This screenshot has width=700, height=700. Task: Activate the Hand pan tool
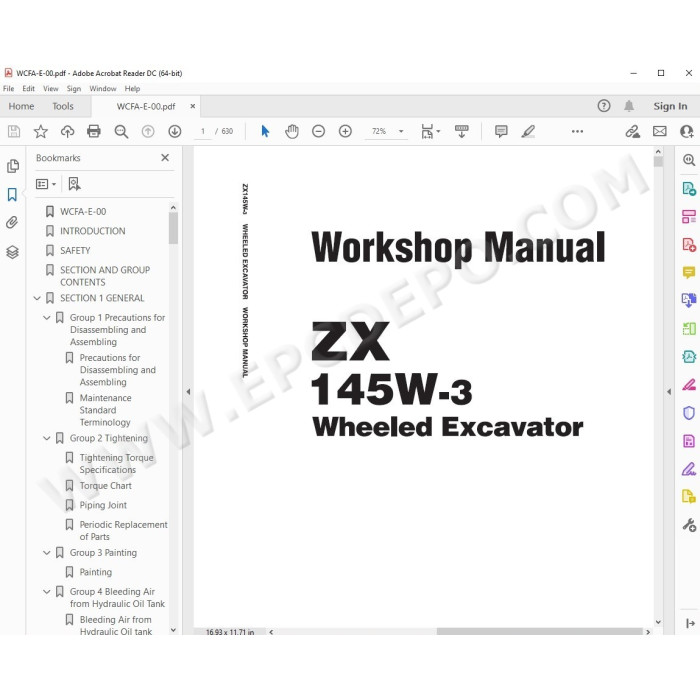click(x=292, y=131)
